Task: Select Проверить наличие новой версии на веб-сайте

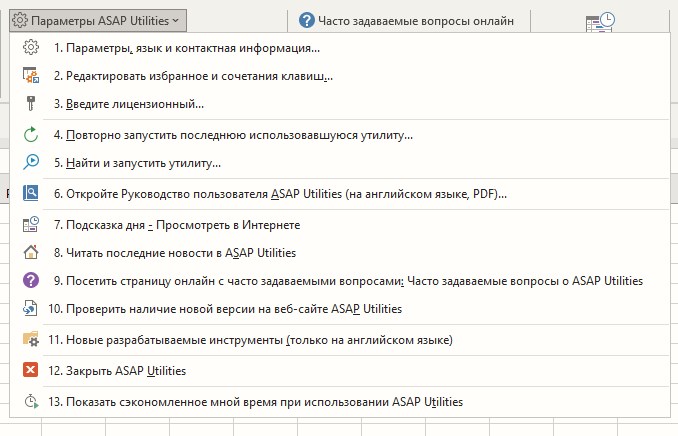Action: 339,309
